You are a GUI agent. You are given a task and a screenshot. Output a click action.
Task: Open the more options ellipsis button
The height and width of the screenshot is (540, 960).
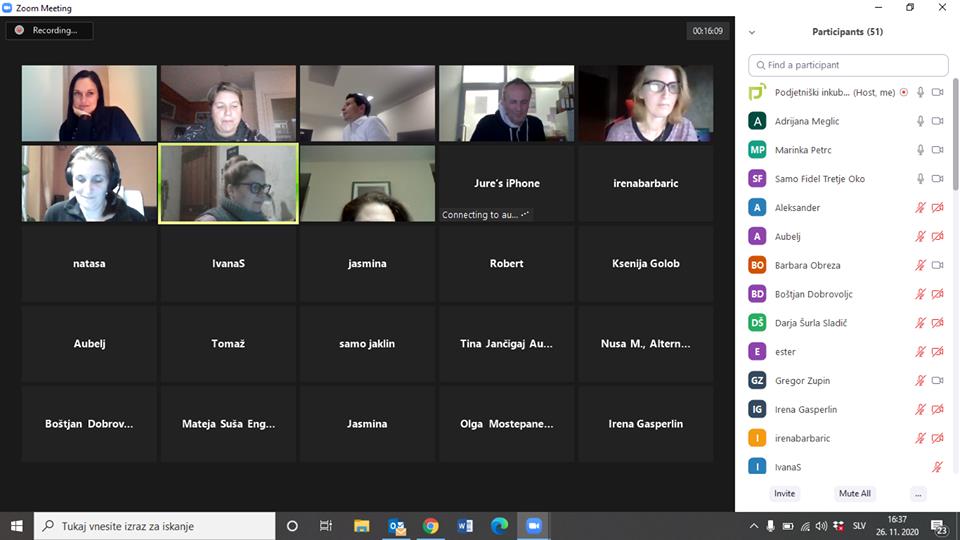(918, 494)
